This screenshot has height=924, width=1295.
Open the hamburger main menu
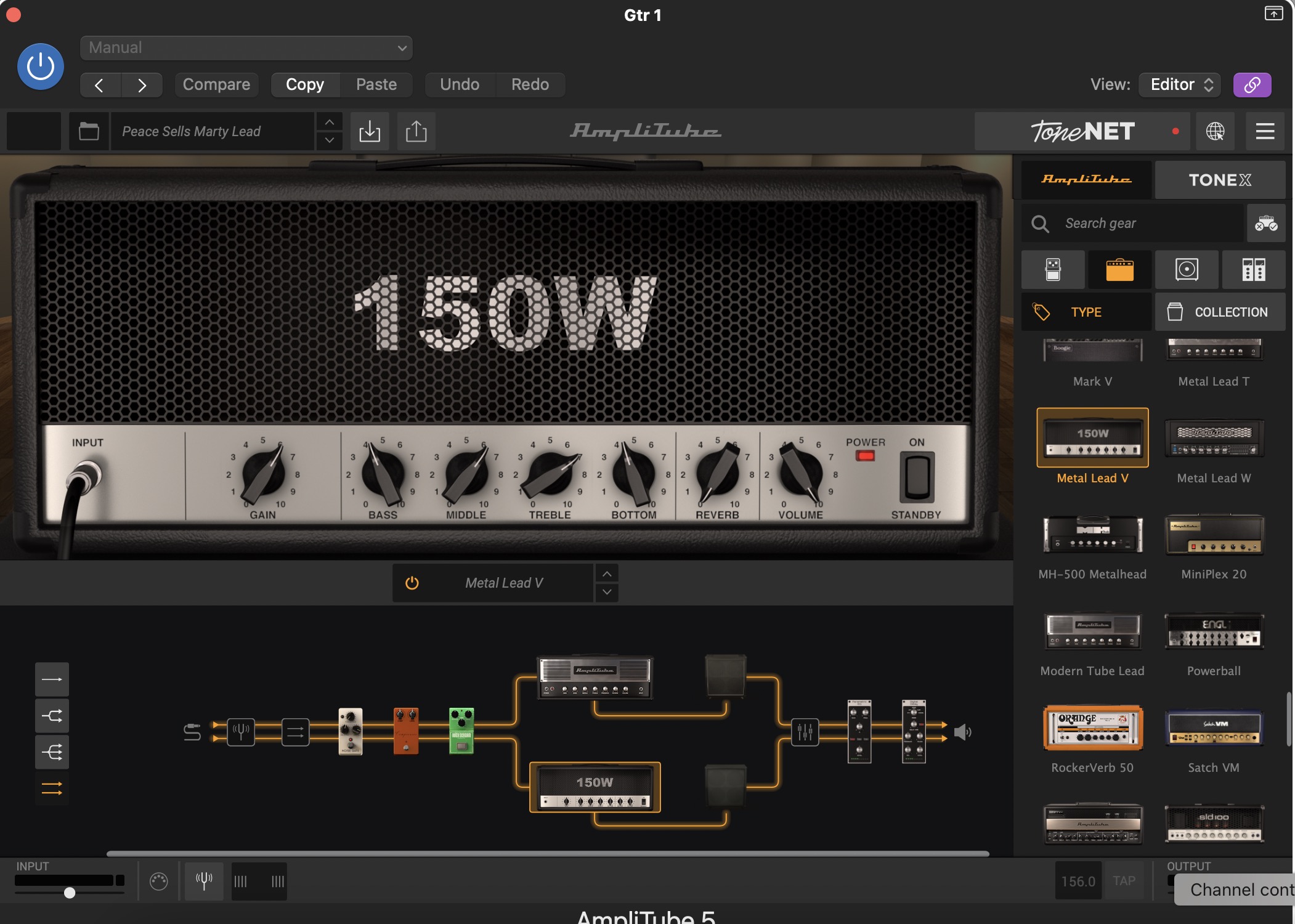1265,131
